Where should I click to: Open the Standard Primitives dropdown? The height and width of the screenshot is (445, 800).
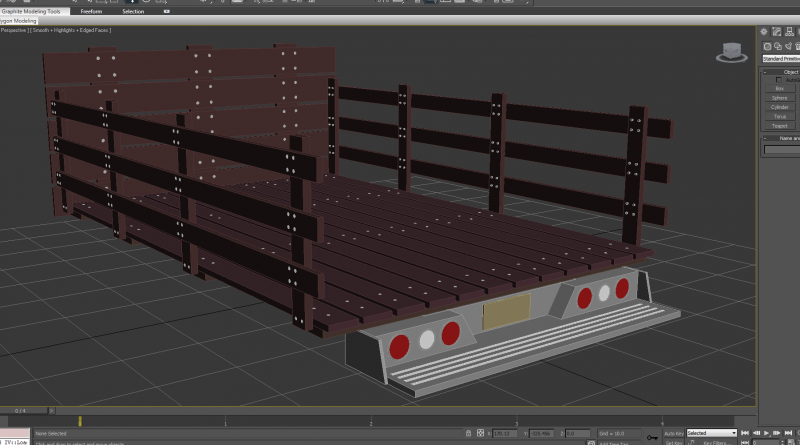click(x=781, y=59)
